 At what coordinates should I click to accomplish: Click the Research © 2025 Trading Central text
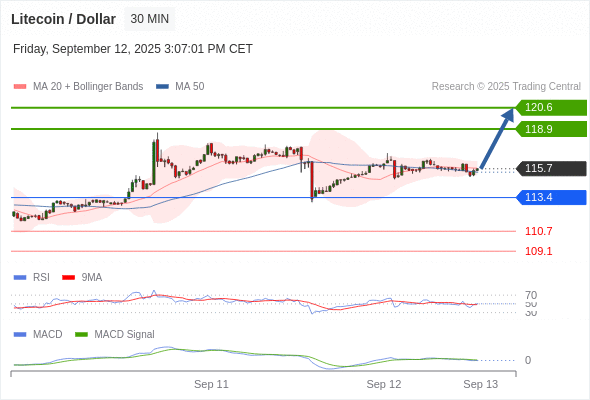coord(506,87)
